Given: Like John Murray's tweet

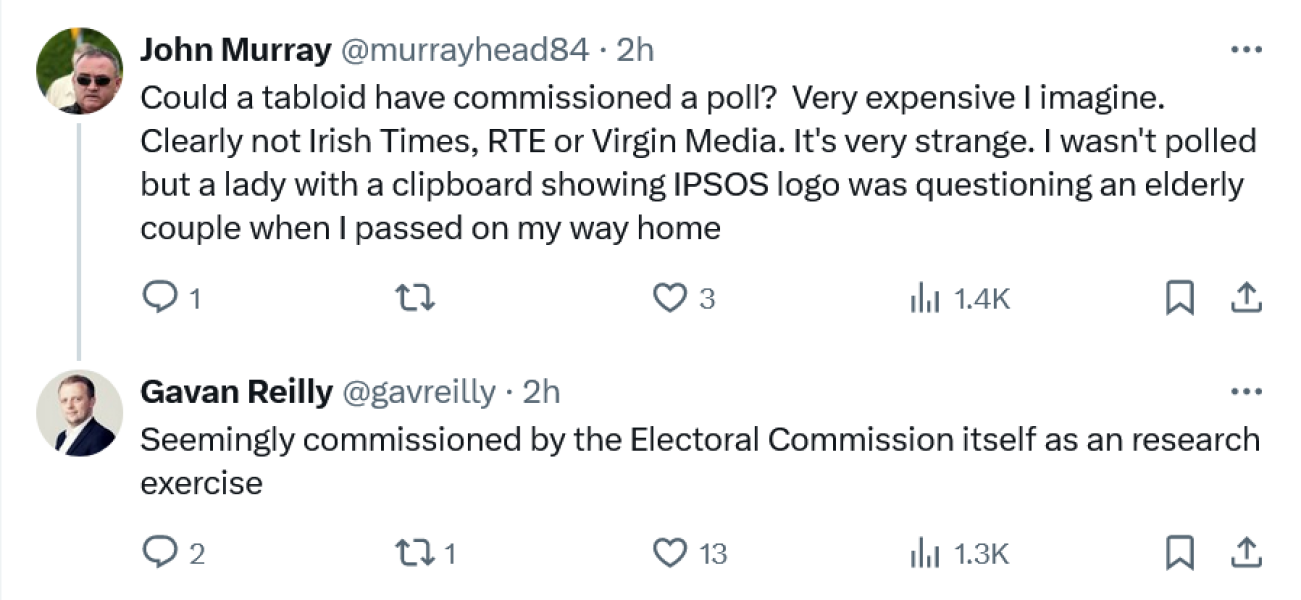Looking at the screenshot, I should pos(670,298).
